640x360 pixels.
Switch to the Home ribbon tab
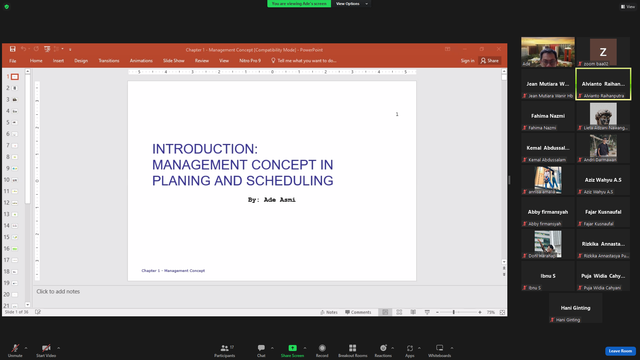(36, 61)
